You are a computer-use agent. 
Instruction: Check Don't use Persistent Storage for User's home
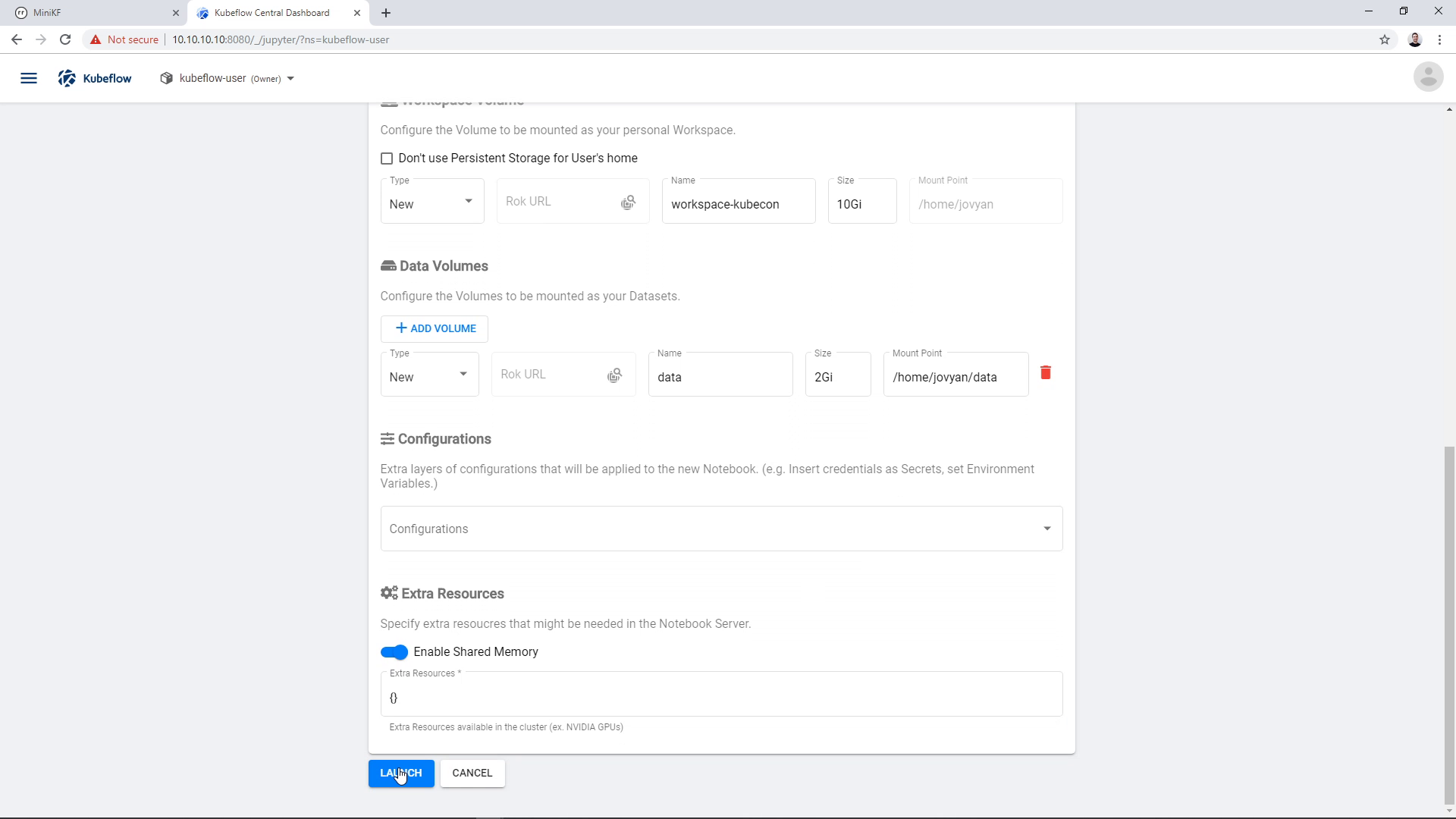(x=387, y=158)
